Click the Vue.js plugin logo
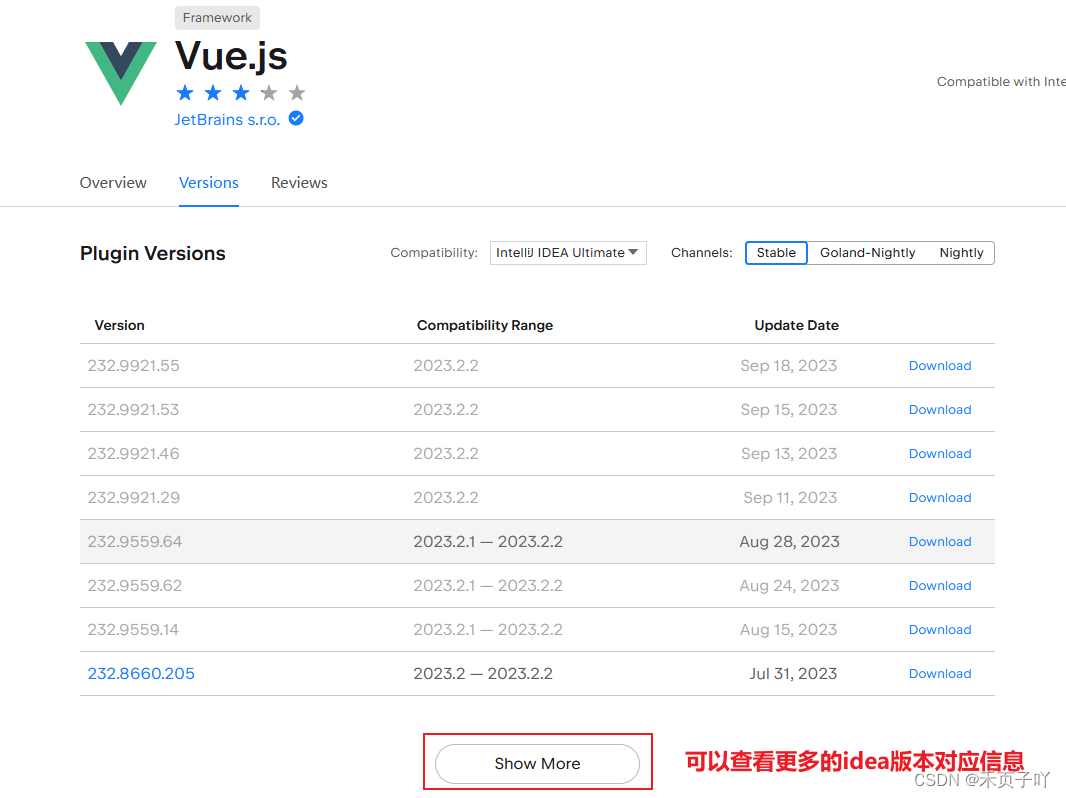Image resolution: width=1066 pixels, height=798 pixels. (120, 73)
